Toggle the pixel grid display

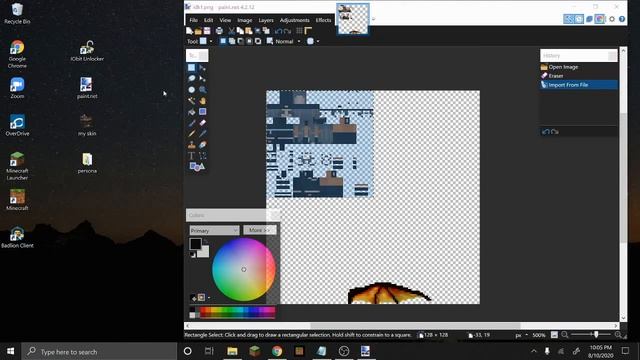point(299,31)
